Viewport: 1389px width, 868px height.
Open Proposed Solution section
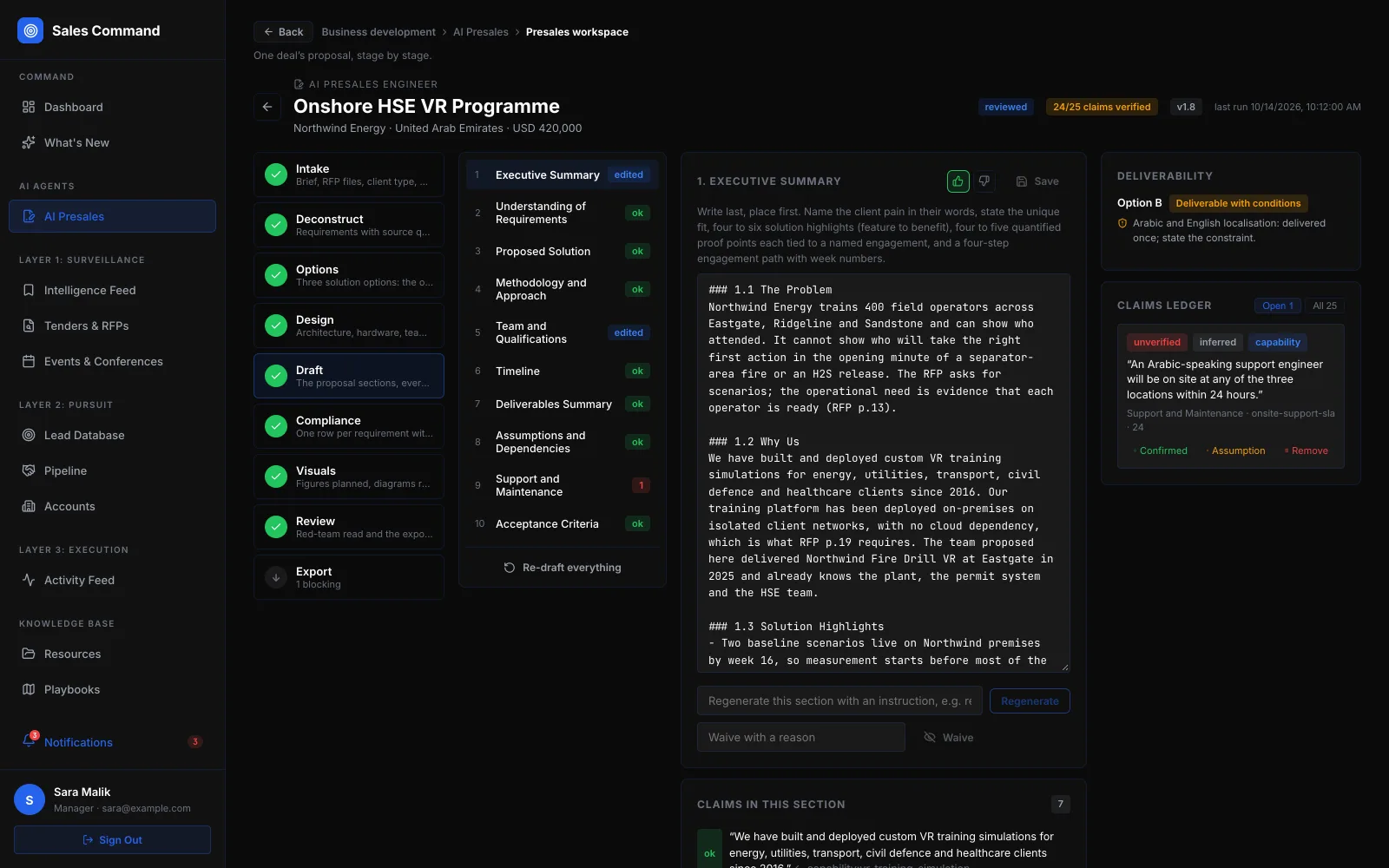click(x=563, y=251)
